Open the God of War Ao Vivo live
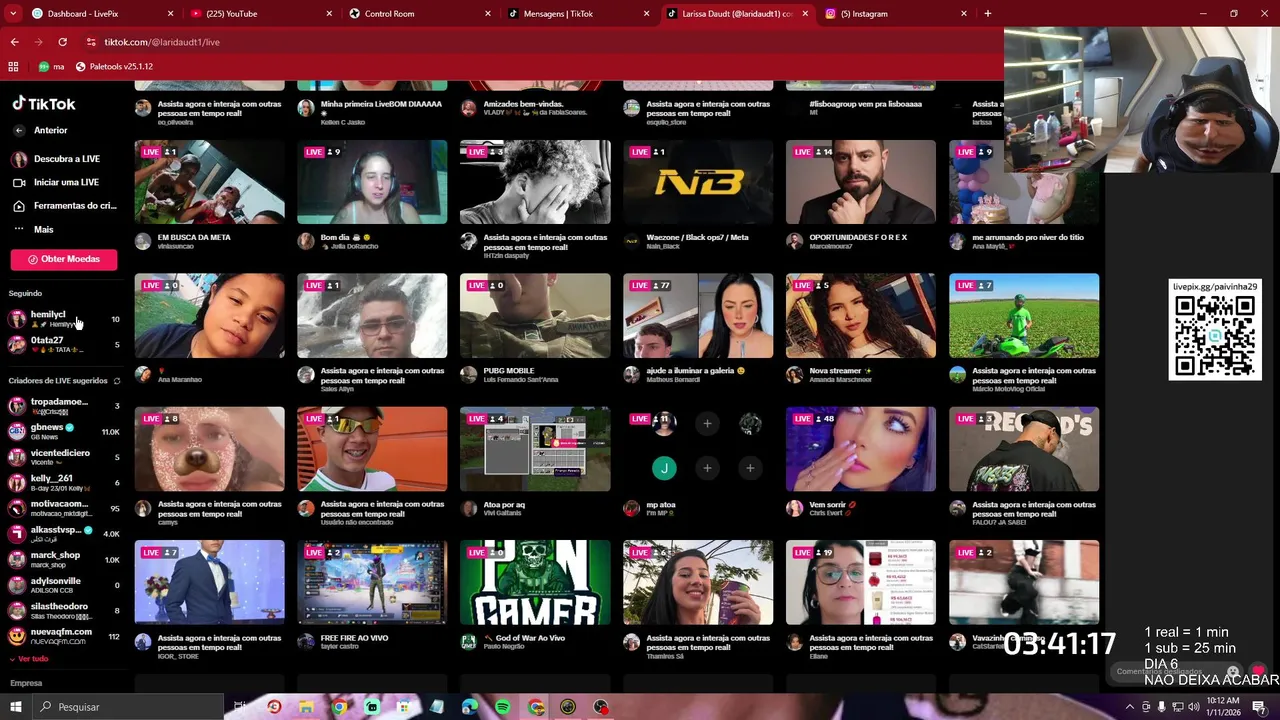The width and height of the screenshot is (1280, 720). [535, 582]
